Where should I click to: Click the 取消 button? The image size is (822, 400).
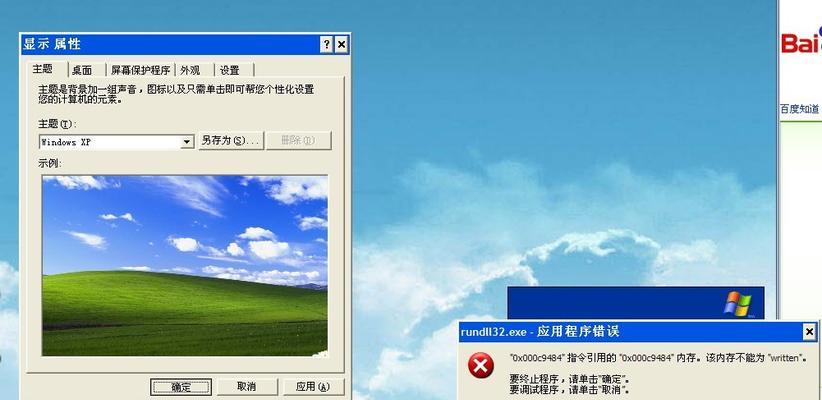(246, 387)
